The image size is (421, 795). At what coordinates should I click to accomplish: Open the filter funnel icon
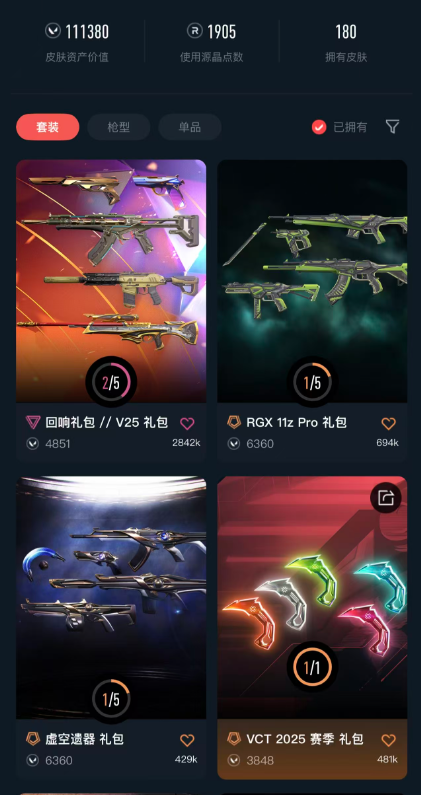[x=392, y=127]
